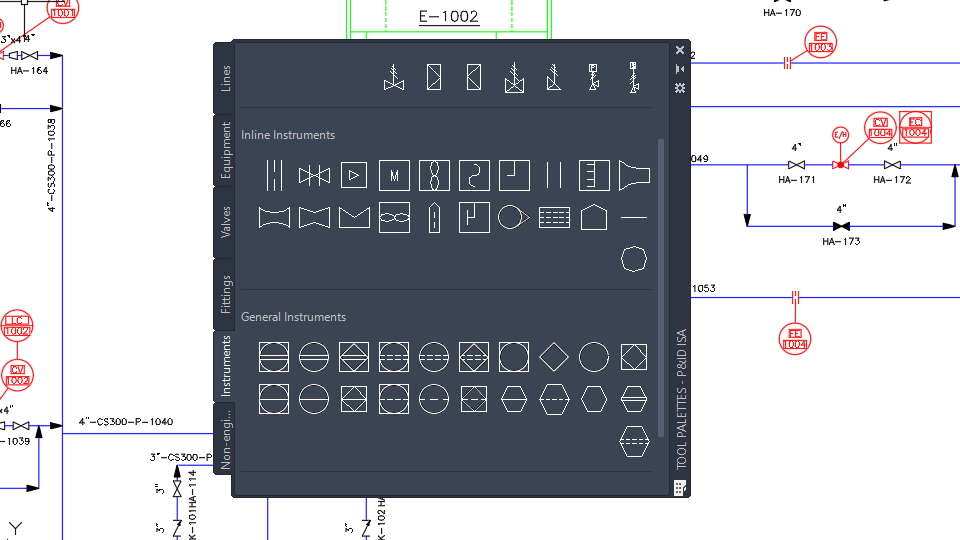Click the tool palette vertical scrollbar

point(661,288)
